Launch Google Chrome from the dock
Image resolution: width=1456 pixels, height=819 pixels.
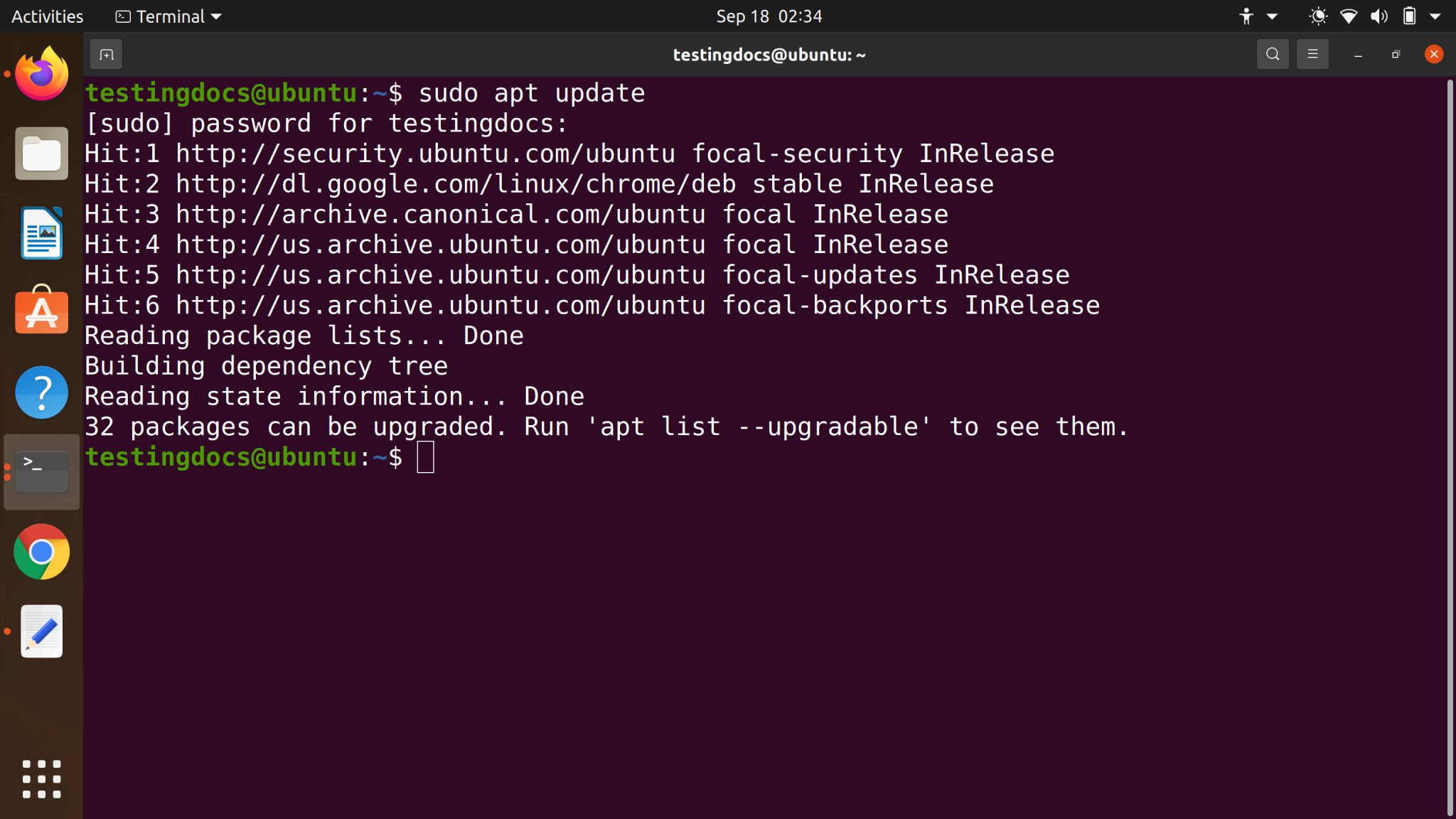(x=41, y=552)
